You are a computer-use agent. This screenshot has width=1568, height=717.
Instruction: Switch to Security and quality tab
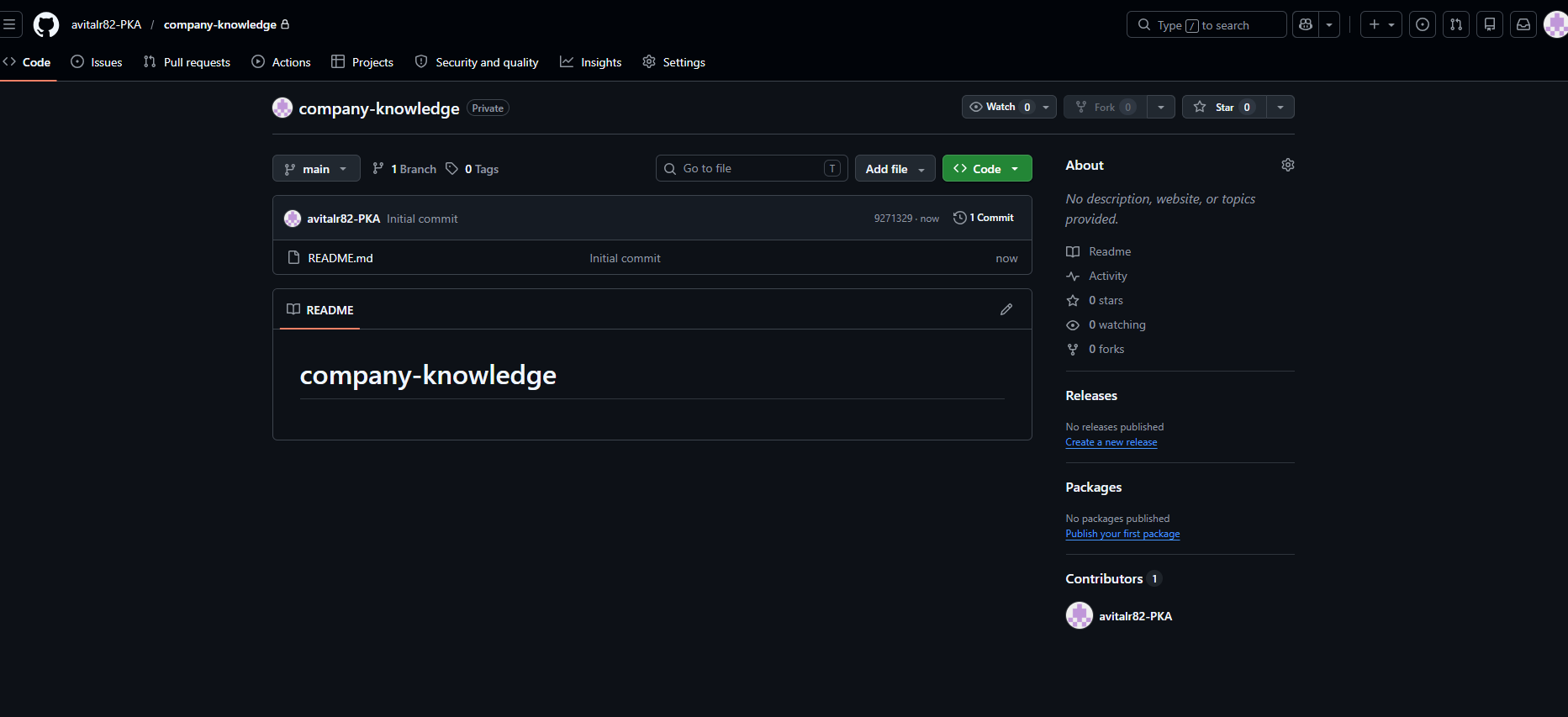(x=477, y=62)
